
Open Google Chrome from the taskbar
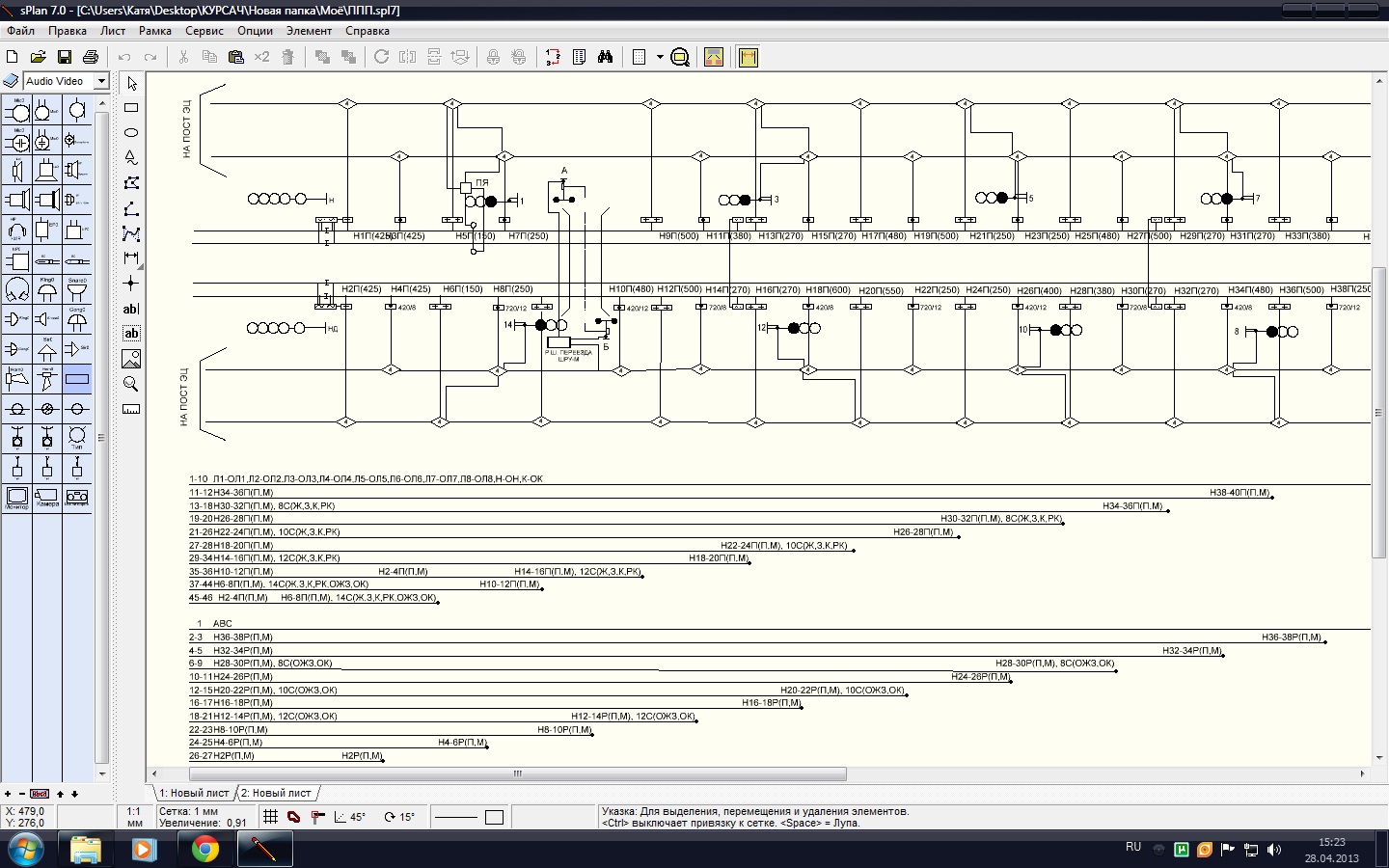[204, 850]
